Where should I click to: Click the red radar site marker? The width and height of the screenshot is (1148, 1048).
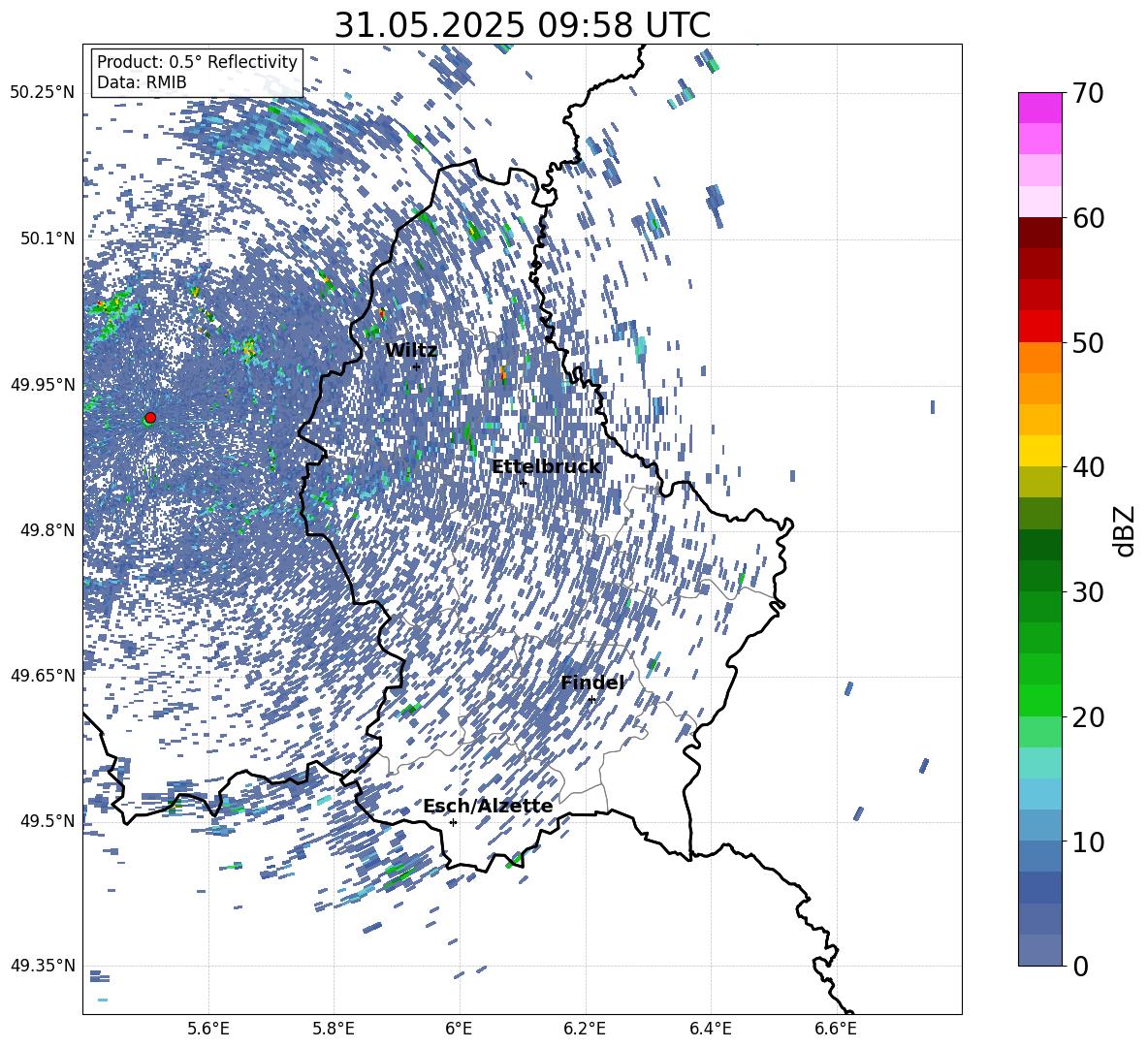tap(150, 417)
